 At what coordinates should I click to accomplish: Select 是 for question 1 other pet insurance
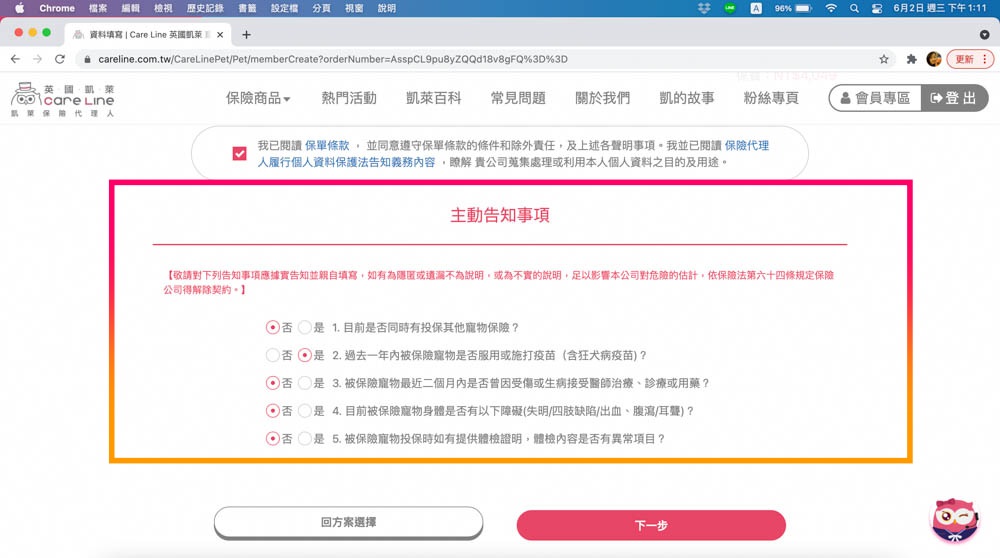[305, 327]
